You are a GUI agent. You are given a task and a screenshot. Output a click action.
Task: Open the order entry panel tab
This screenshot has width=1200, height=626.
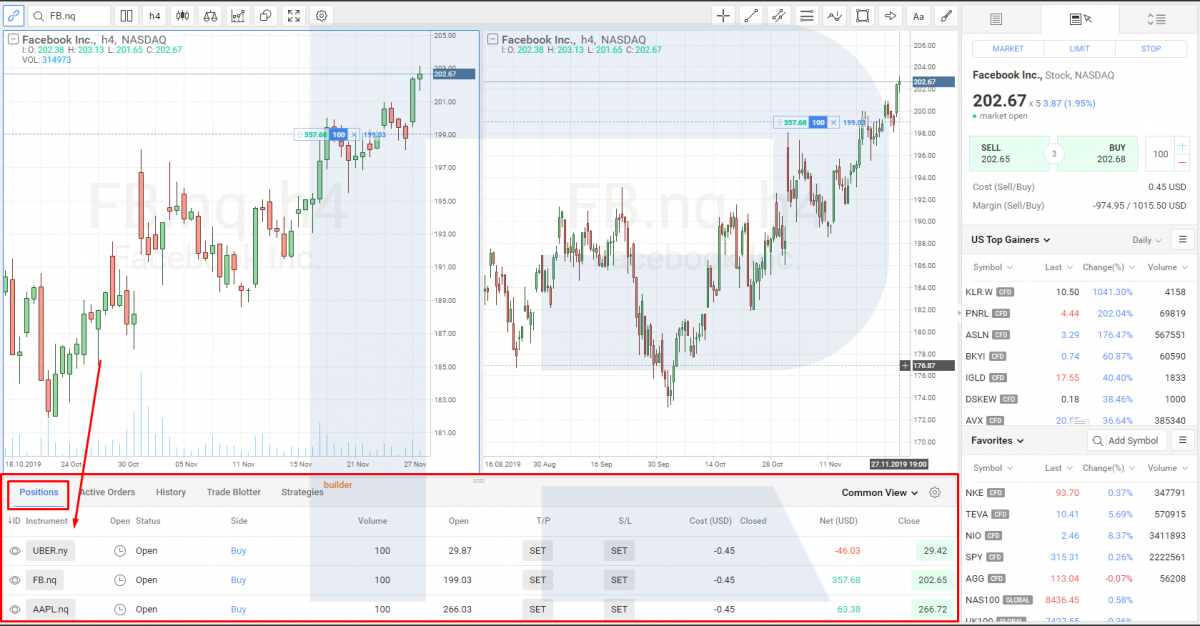(x=1080, y=19)
